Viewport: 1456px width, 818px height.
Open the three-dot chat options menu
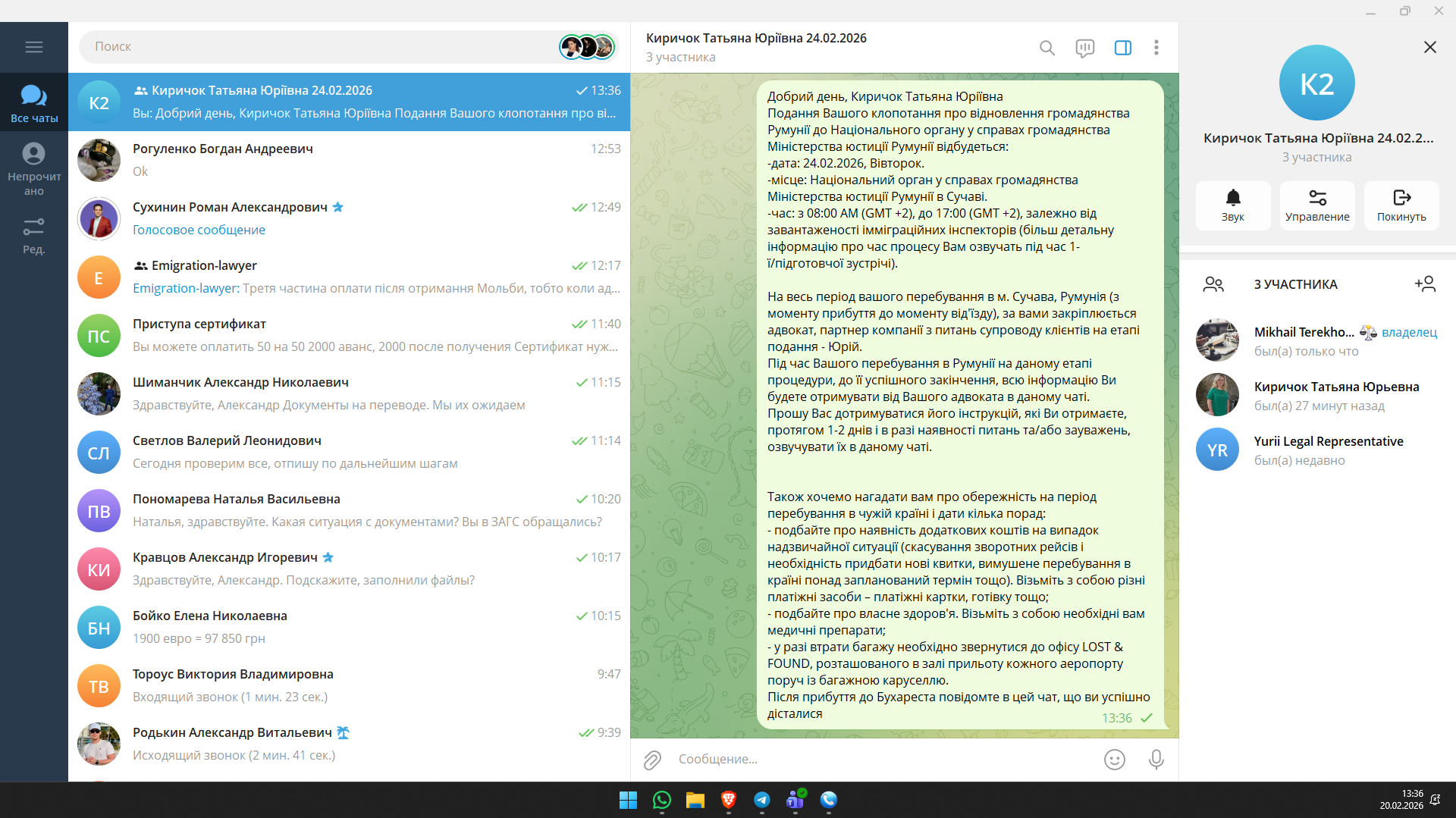point(1156,48)
